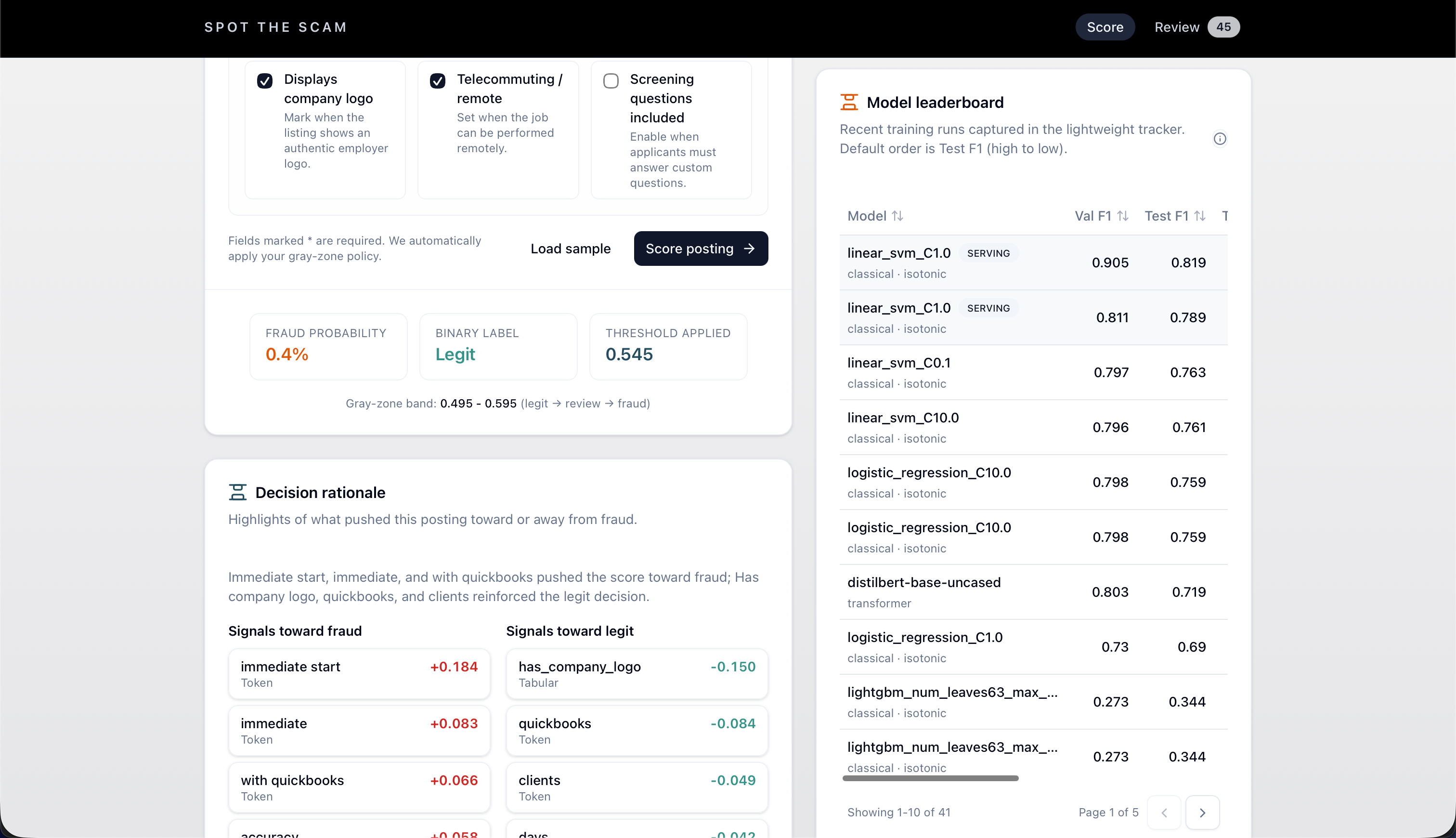Viewport: 1456px width, 838px height.
Task: Uncheck Displays company logo checkbox
Action: pyautogui.click(x=265, y=80)
